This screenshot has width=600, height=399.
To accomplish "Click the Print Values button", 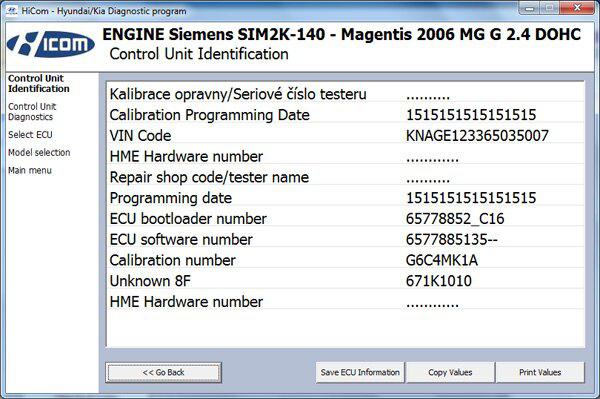I will point(540,373).
